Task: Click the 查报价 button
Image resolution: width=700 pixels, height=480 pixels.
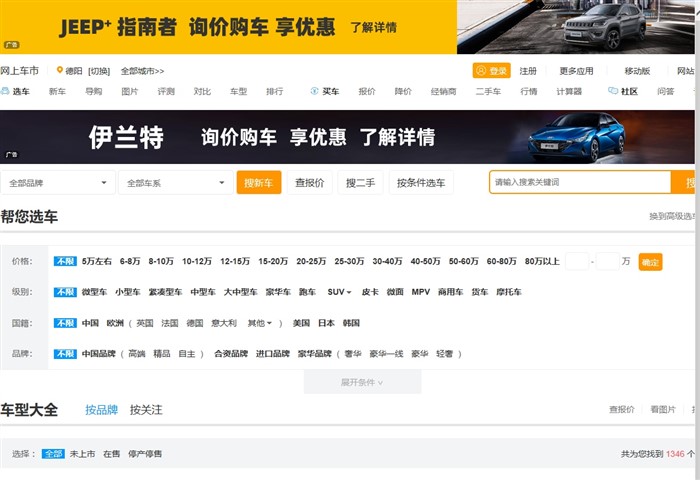Action: coord(309,182)
